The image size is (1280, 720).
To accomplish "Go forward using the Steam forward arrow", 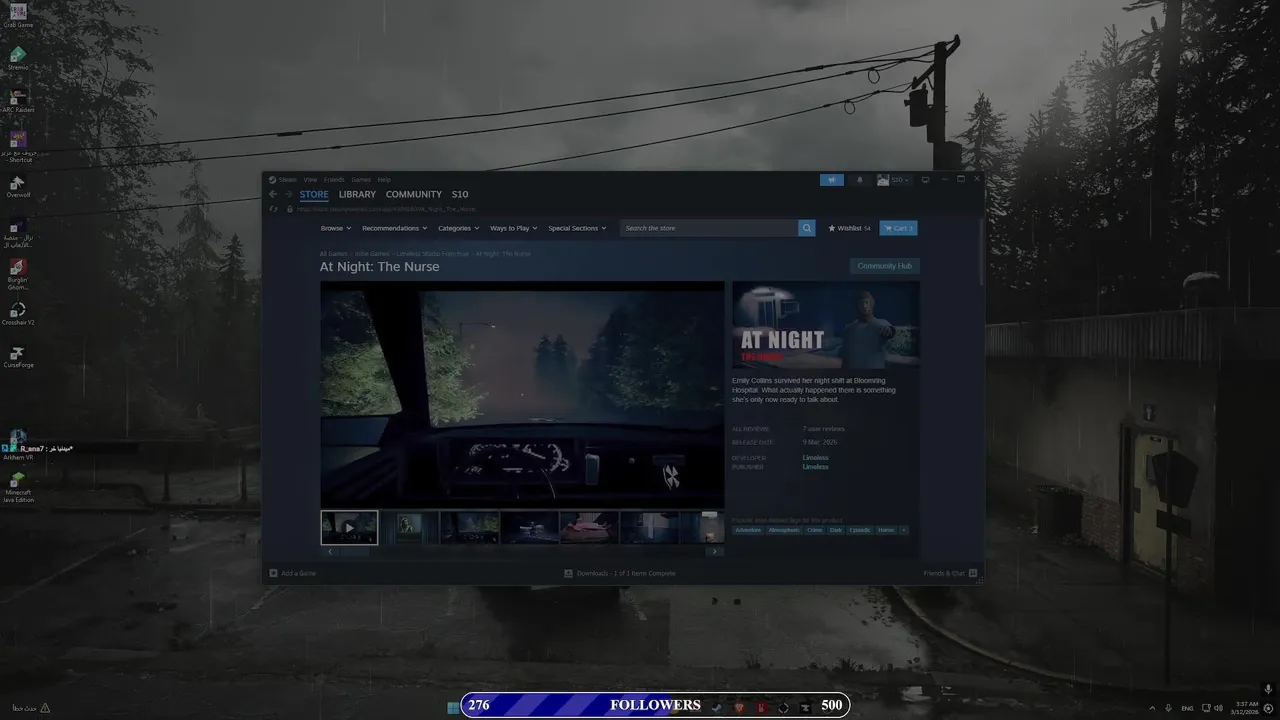I will 288,194.
